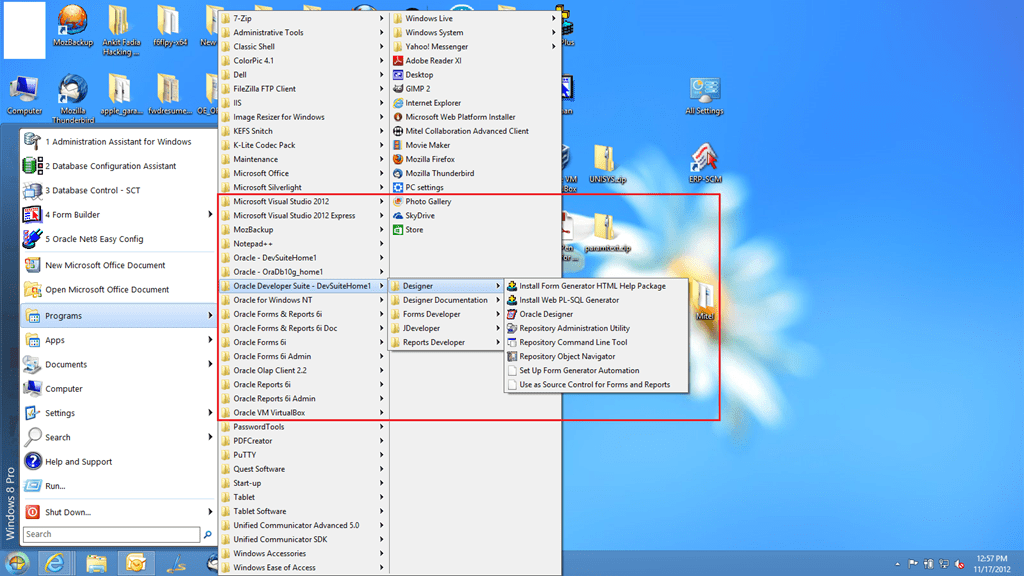This screenshot has width=1024, height=576.
Task: Open SkyDrive entry
Action: pos(475,216)
